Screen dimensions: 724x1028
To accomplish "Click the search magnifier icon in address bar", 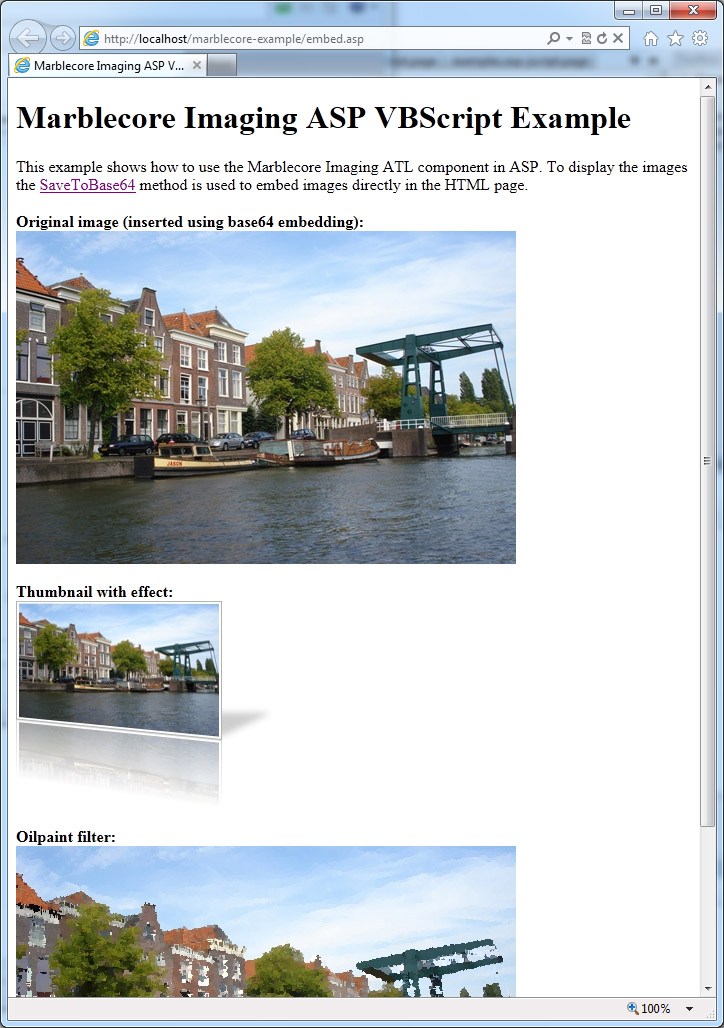I will (x=553, y=38).
